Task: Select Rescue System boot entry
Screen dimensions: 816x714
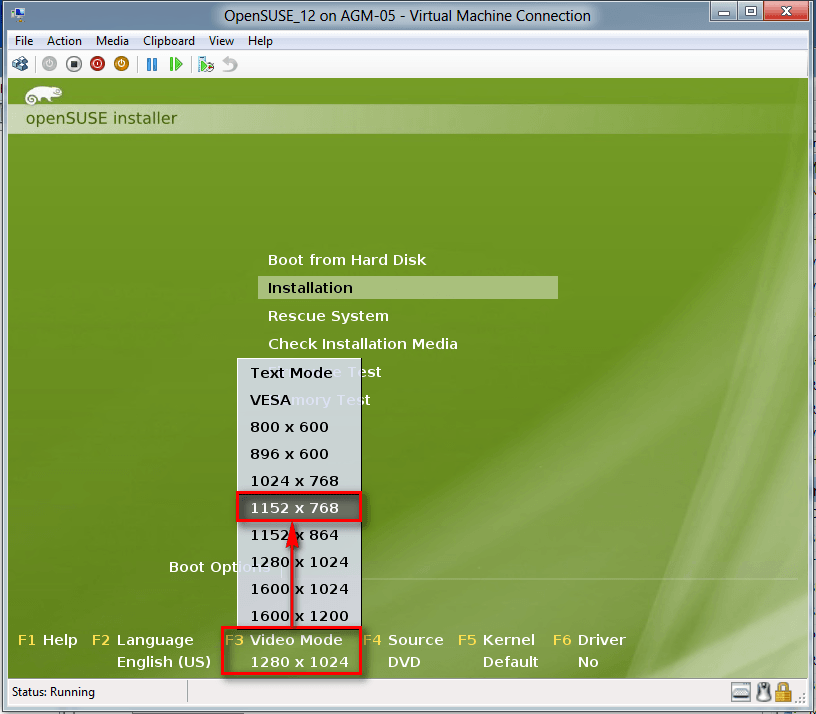Action: [x=328, y=316]
